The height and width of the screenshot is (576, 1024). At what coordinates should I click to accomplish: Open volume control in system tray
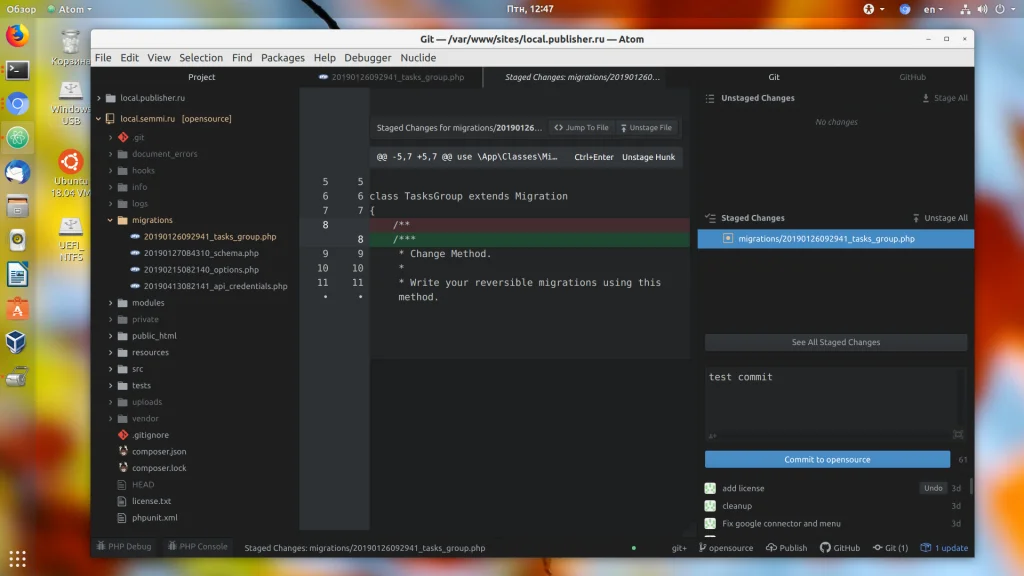982,9
